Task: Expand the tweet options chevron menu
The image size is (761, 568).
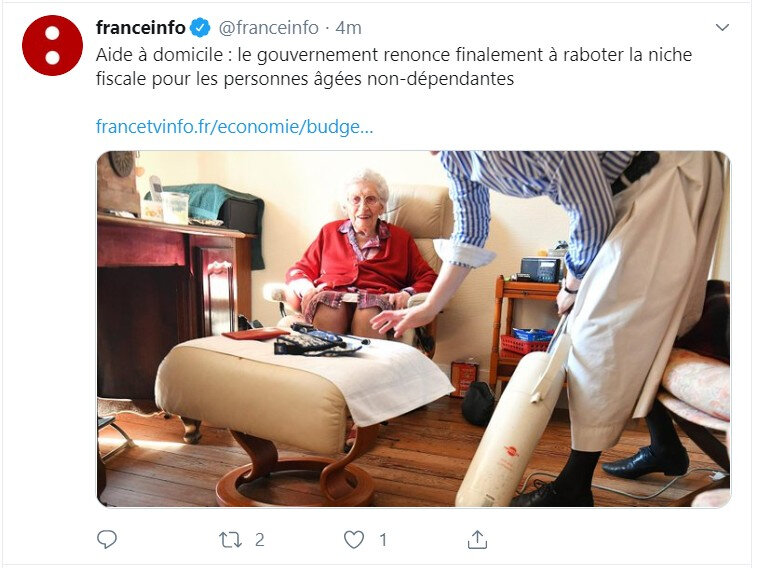Action: [x=722, y=28]
